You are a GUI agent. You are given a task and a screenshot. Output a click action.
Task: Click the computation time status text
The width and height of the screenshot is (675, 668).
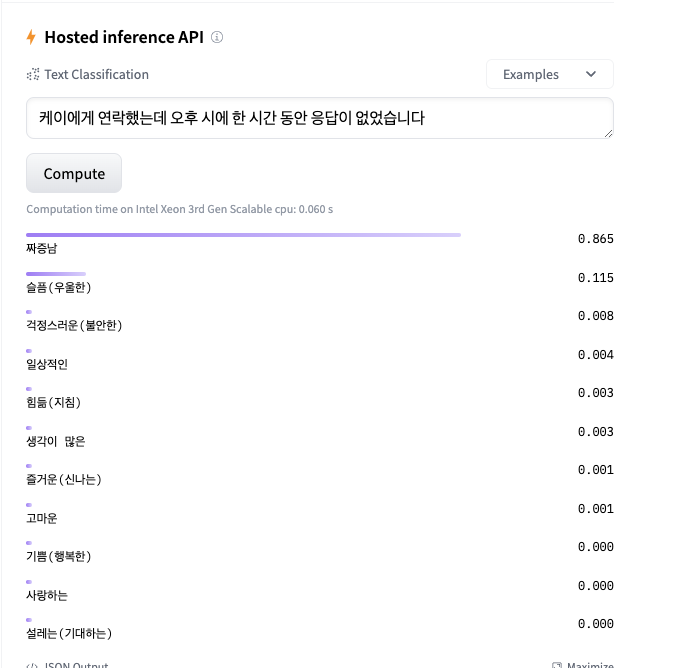click(180, 209)
